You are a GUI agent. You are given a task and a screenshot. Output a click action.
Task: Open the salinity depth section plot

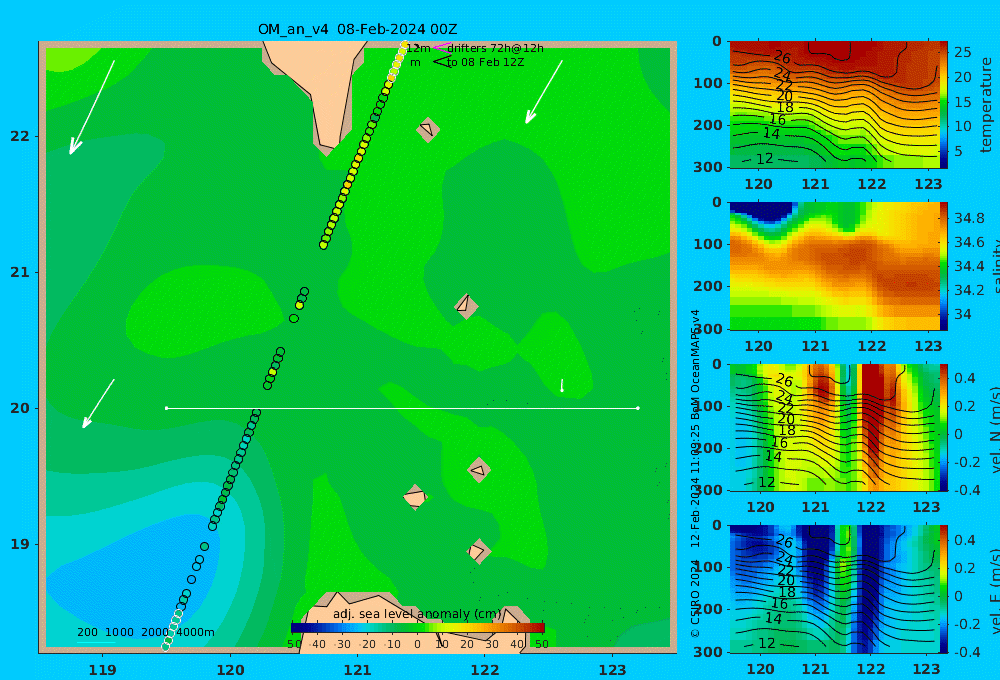pos(834,266)
